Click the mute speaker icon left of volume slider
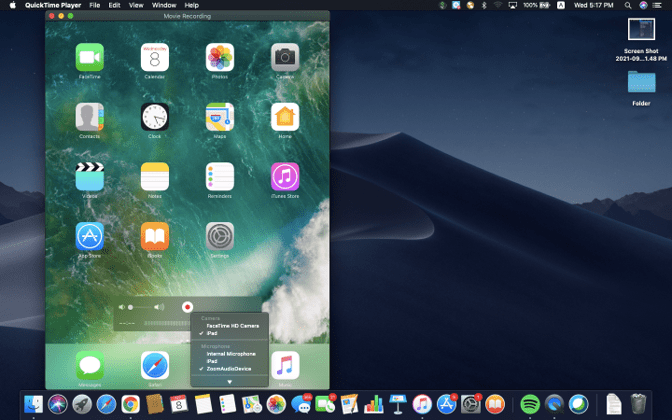Viewport: 672px width, 420px height. click(x=122, y=307)
